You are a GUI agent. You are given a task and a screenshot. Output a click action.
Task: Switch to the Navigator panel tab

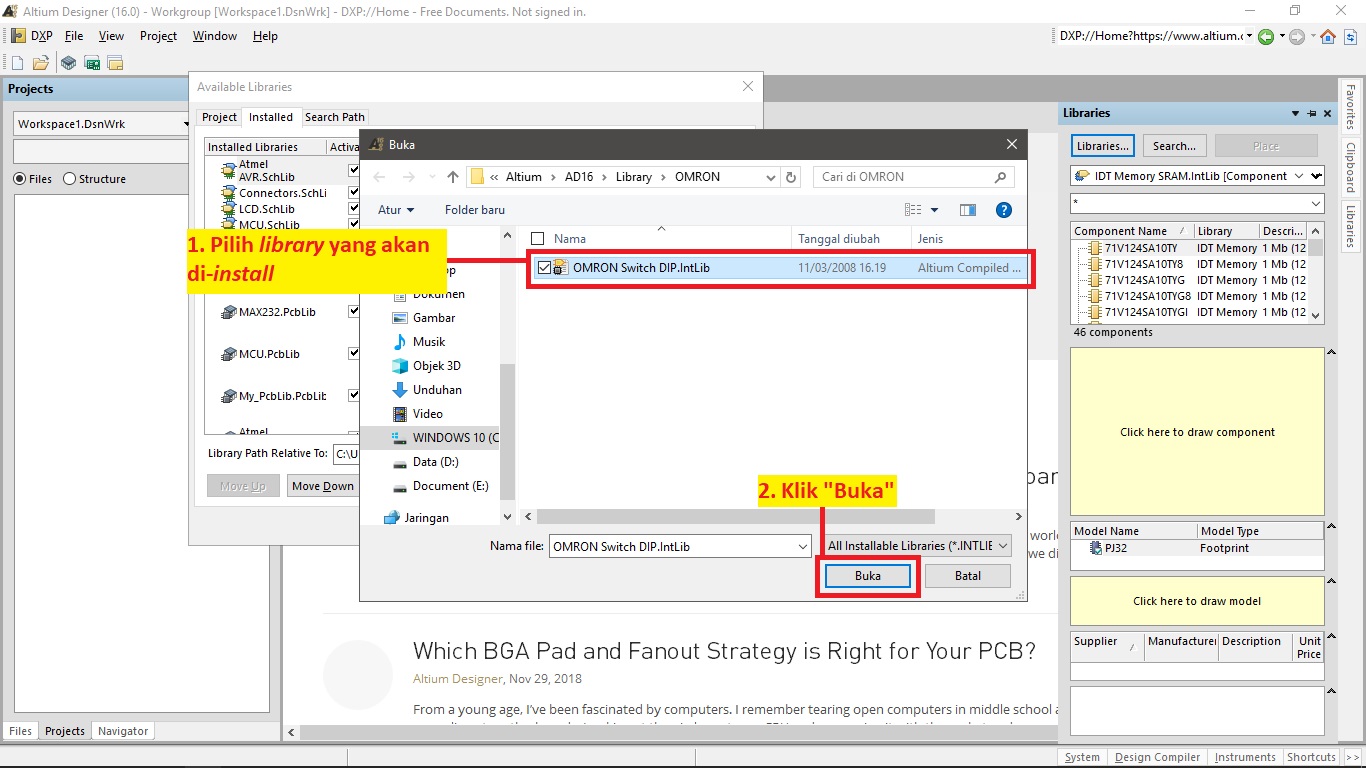(x=123, y=731)
